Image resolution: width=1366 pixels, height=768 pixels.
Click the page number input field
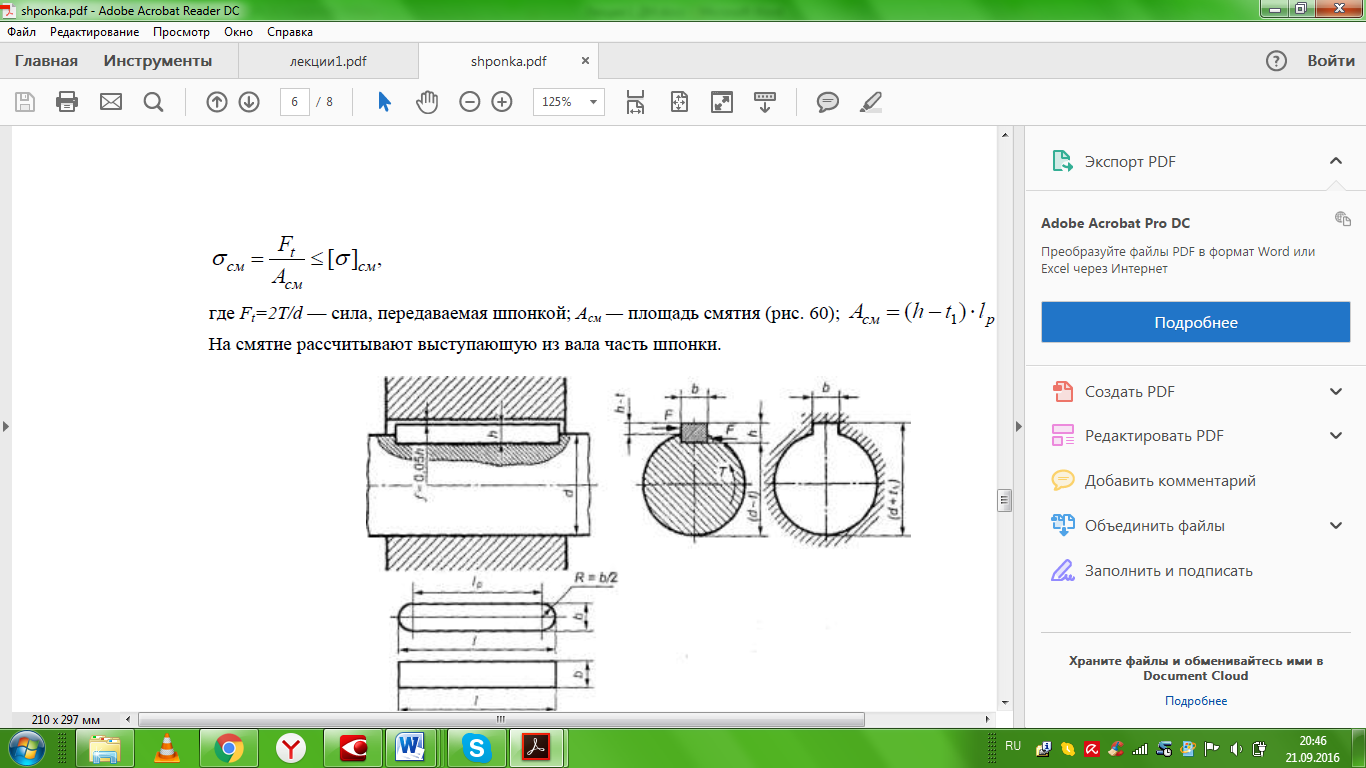(x=295, y=102)
